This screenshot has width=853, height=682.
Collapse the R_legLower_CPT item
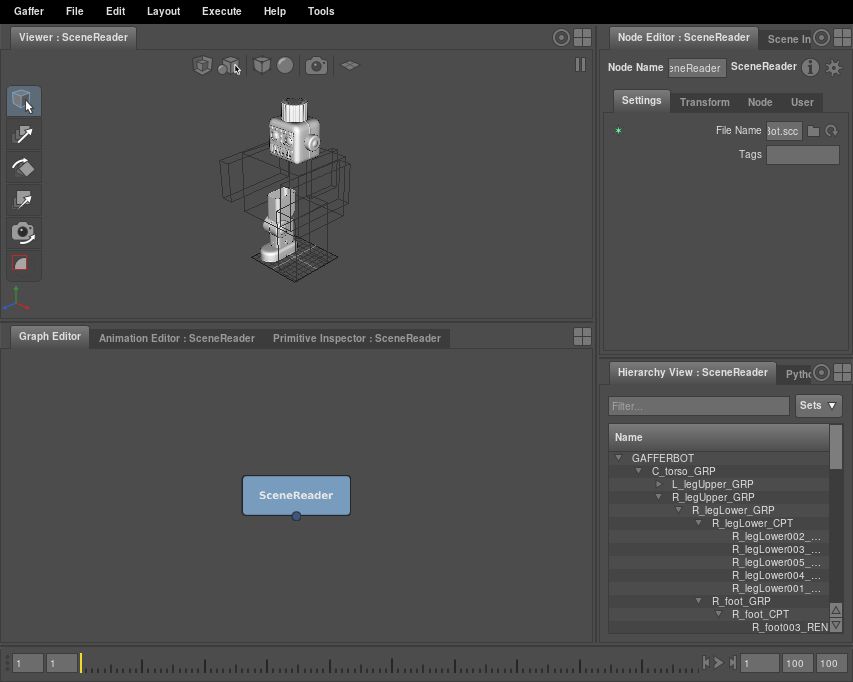pos(699,523)
